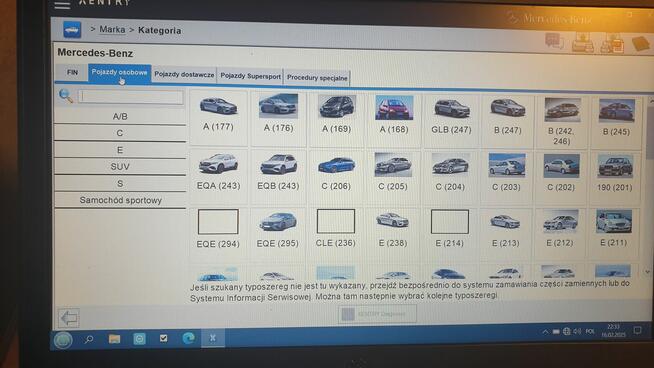Screen dimensions: 654x368
Task: Focus the model search input field
Action: 131,97
